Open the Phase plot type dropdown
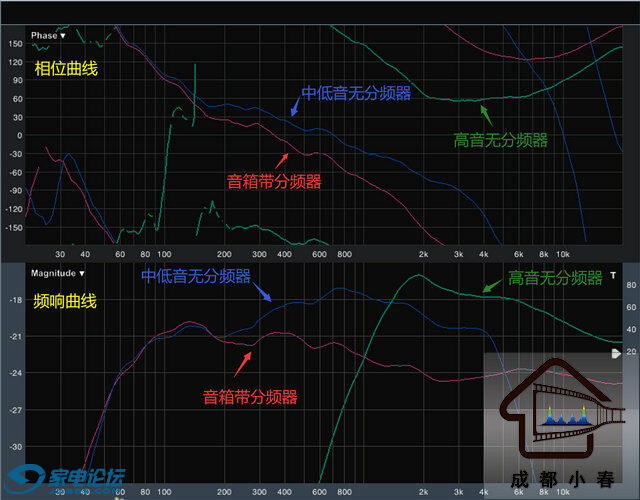The width and height of the screenshot is (640, 500). 47,36
